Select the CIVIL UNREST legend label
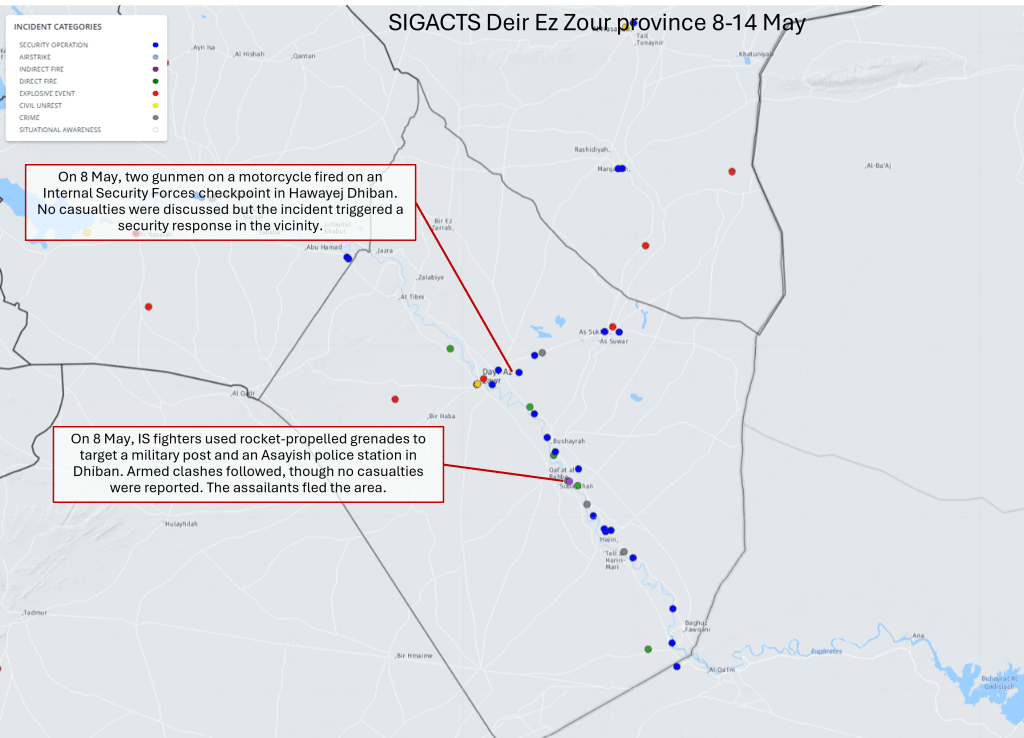1024x738 pixels. [40, 106]
